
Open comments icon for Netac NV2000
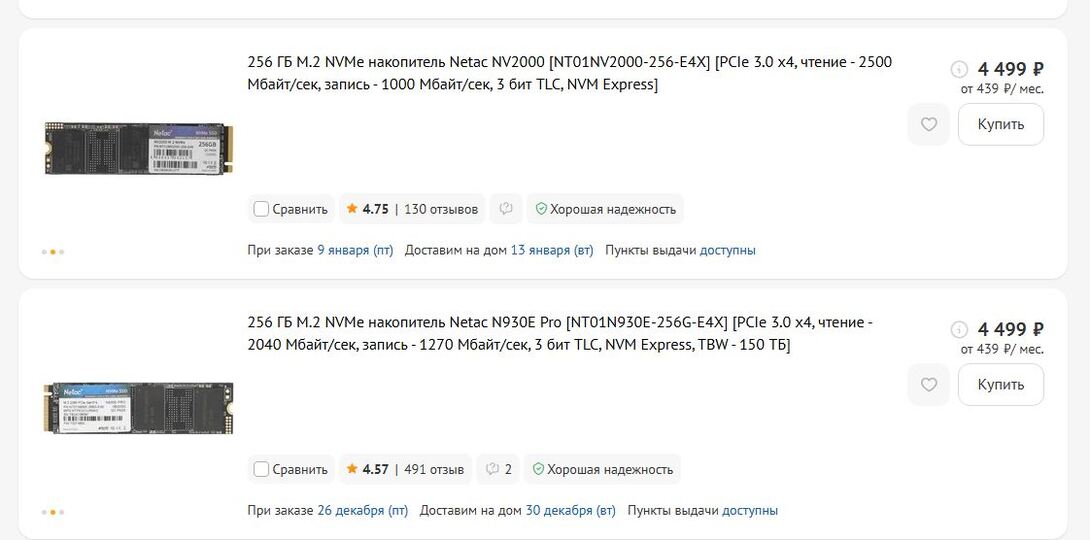point(506,209)
